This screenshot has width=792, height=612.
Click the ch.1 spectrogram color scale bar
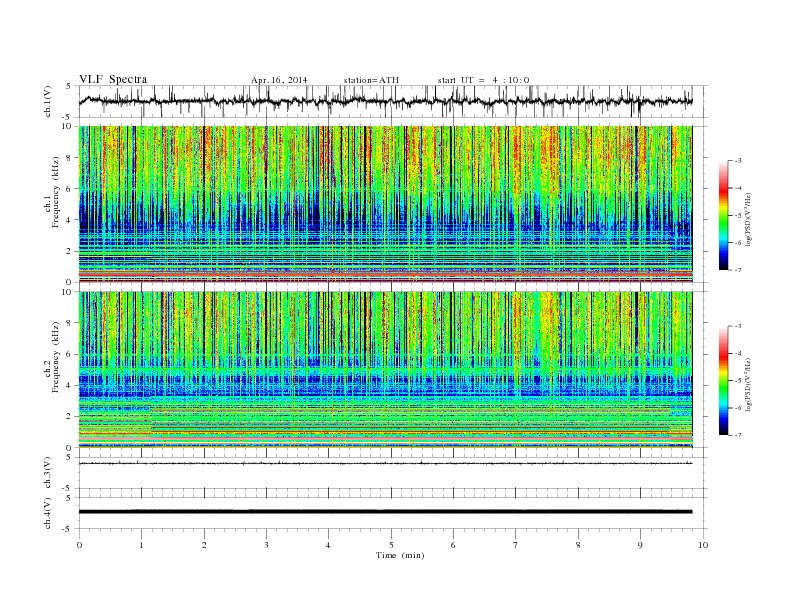point(723,215)
